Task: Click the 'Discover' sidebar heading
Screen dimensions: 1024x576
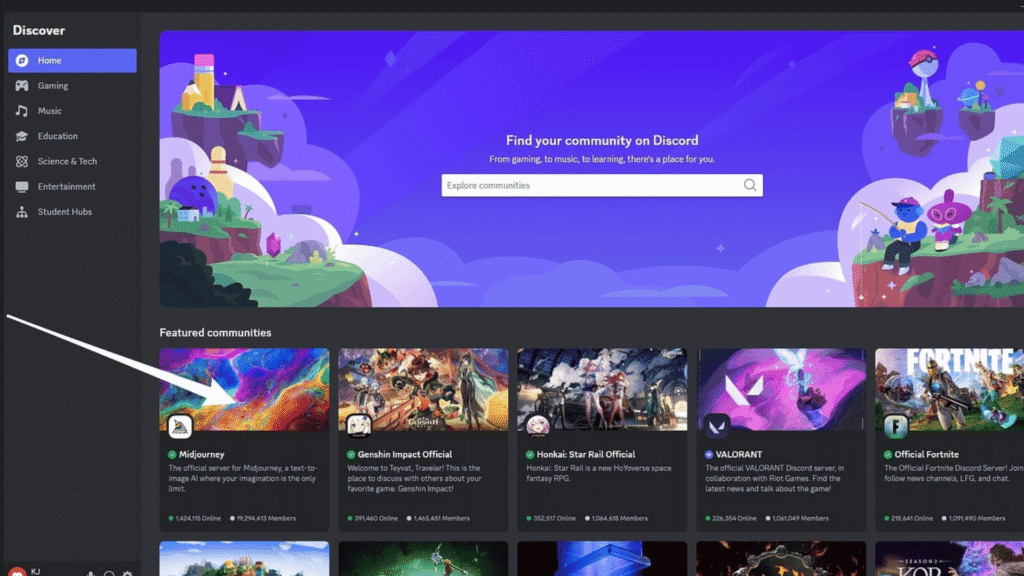Action: (x=39, y=30)
